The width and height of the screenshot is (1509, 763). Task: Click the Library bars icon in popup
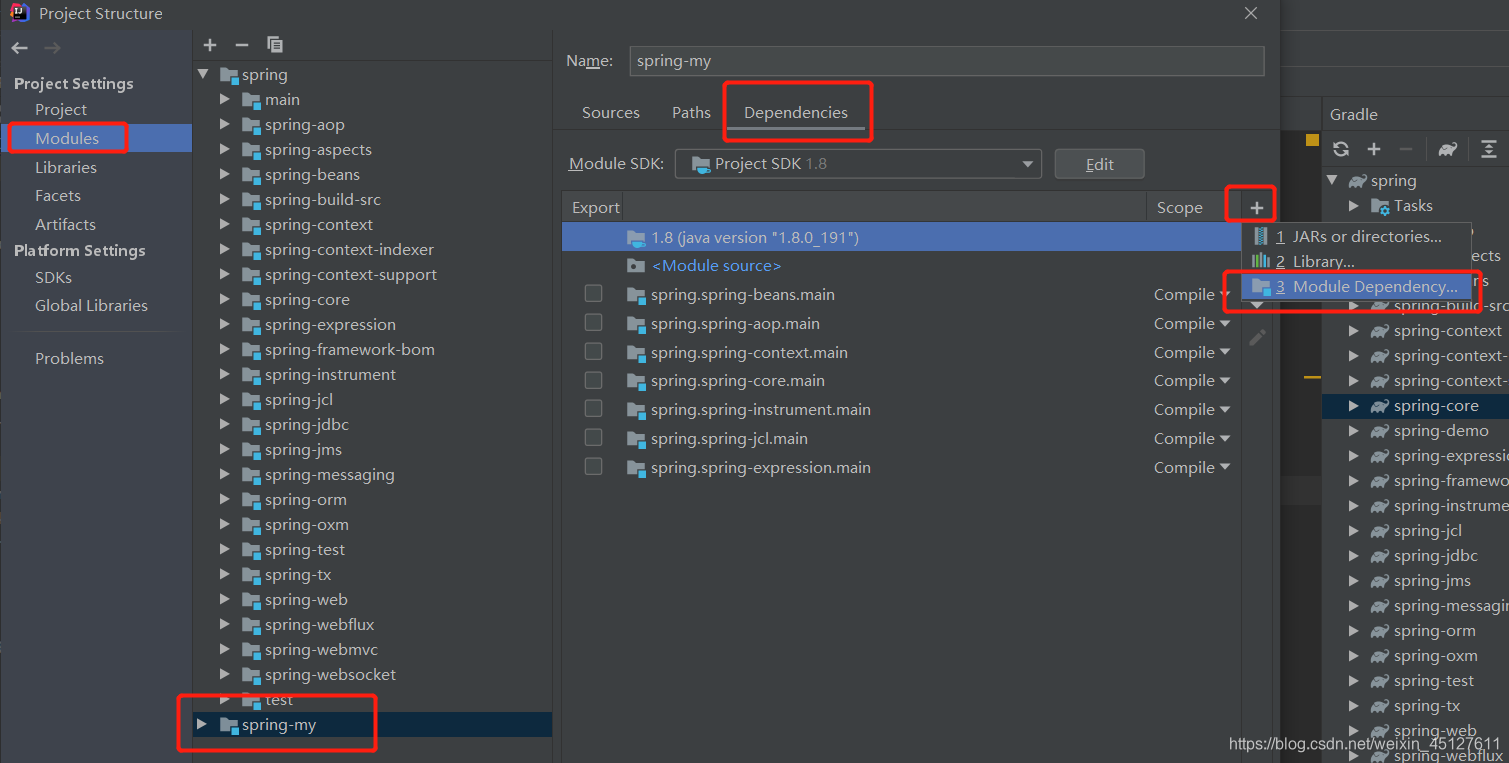[1261, 261]
